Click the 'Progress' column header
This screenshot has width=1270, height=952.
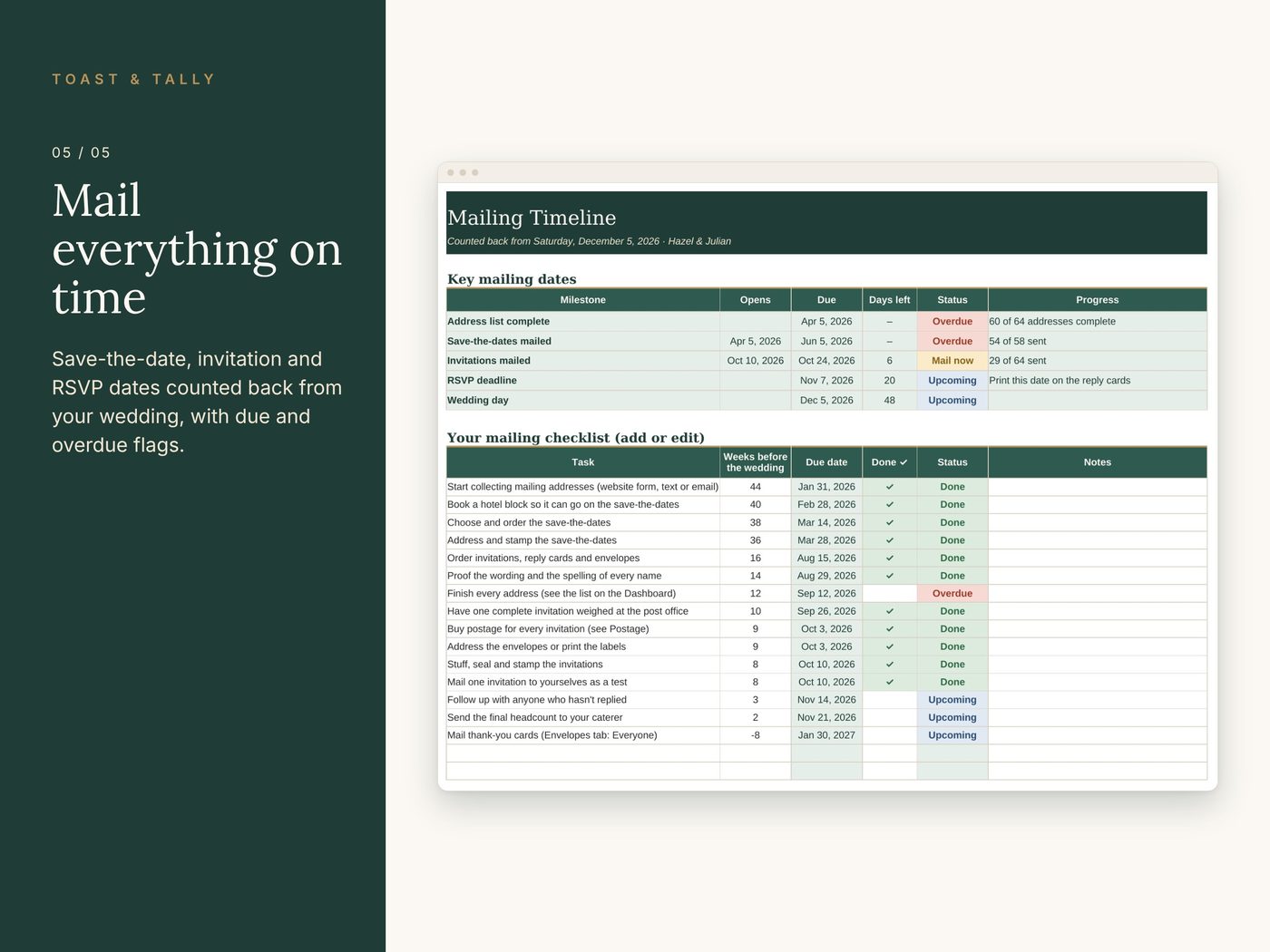[1098, 300]
